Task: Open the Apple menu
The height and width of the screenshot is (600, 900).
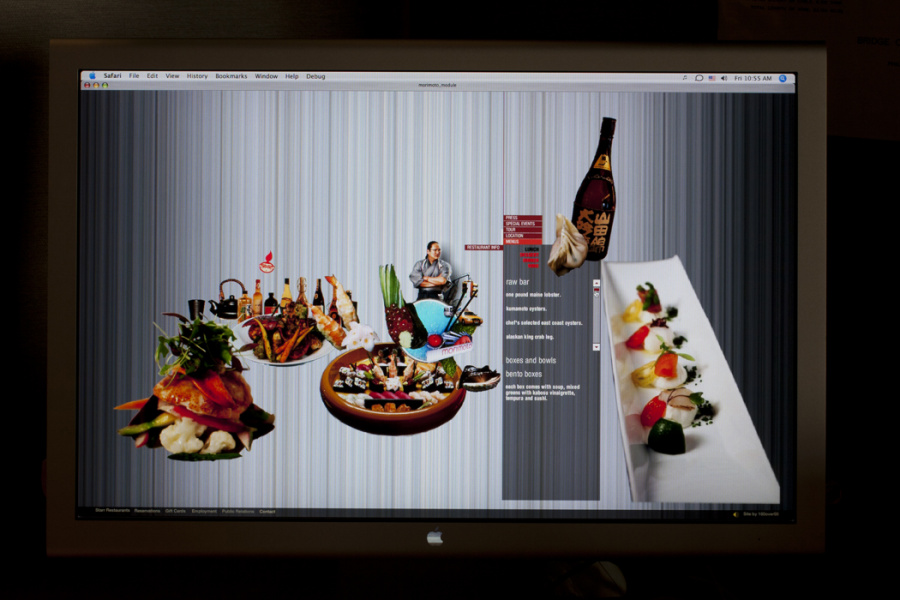Action: coord(92,76)
